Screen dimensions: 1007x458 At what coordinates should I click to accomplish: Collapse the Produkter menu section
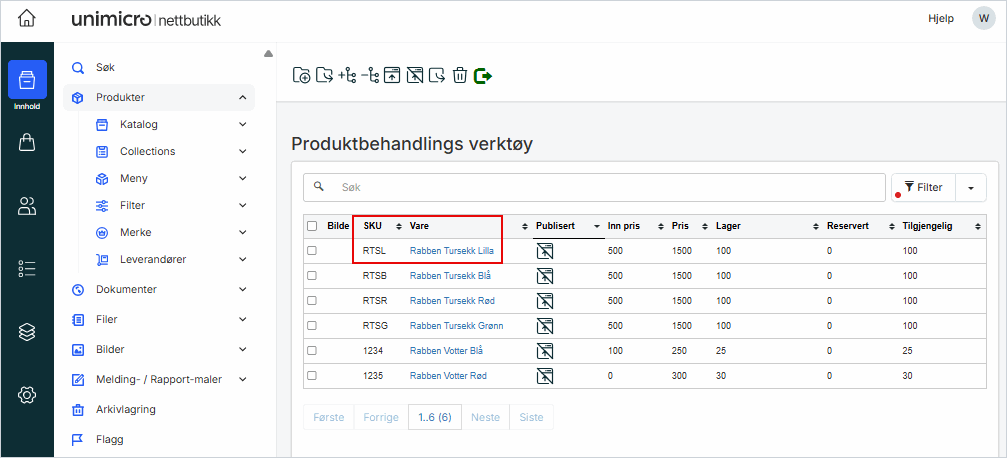pos(242,98)
